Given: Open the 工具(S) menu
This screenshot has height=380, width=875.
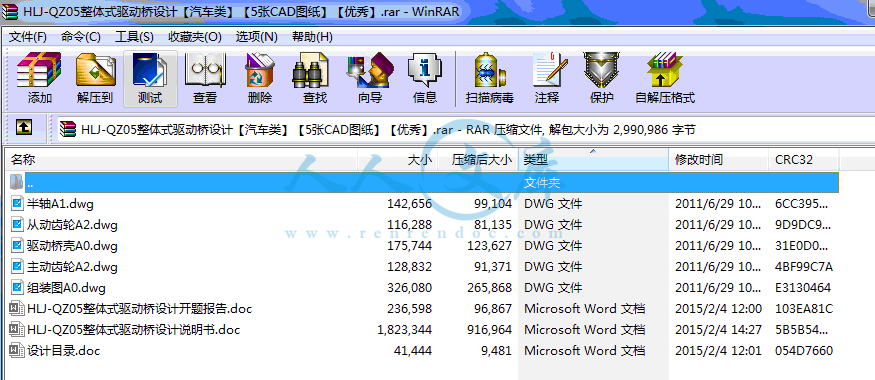Looking at the screenshot, I should click(134, 37).
